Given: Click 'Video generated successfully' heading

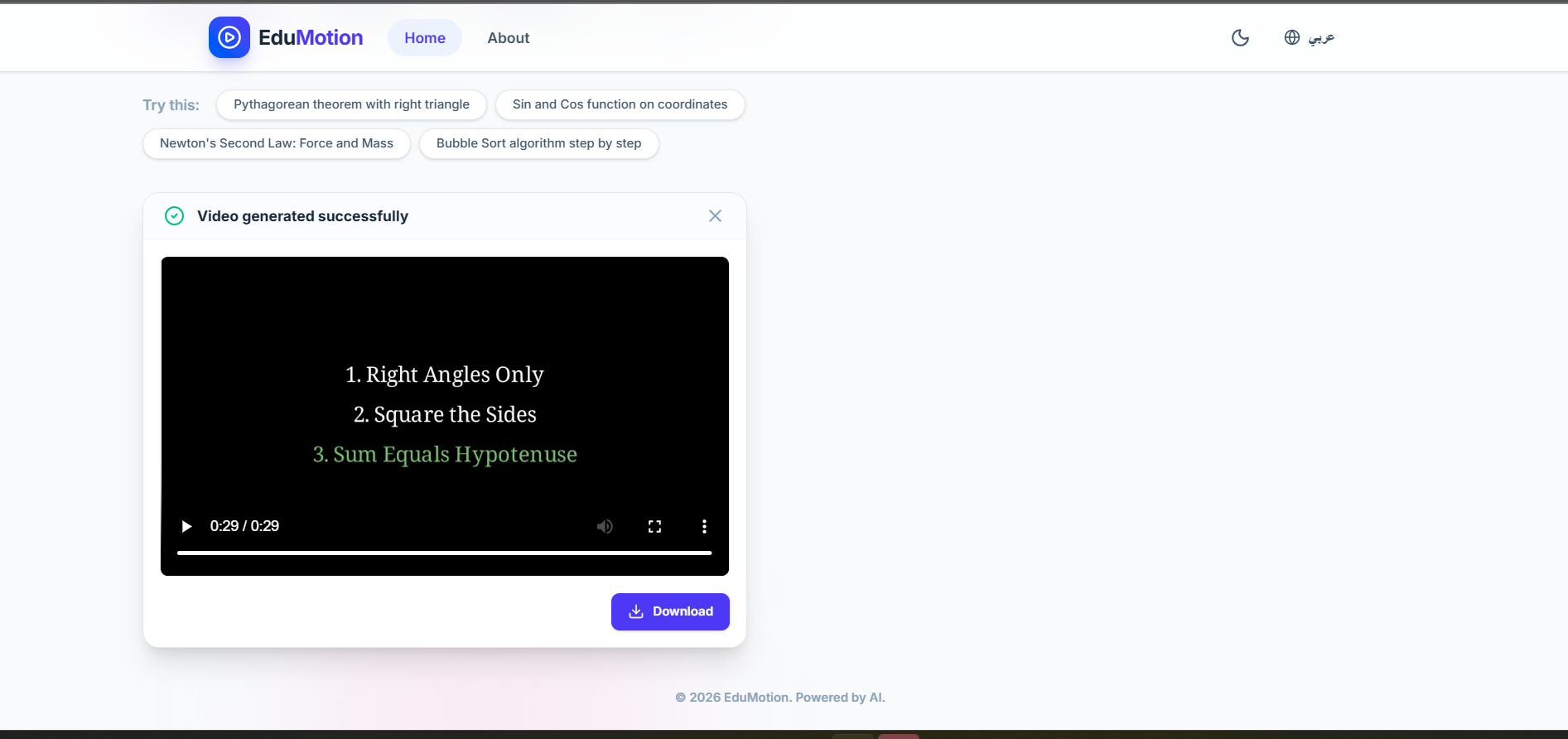Looking at the screenshot, I should [302, 216].
